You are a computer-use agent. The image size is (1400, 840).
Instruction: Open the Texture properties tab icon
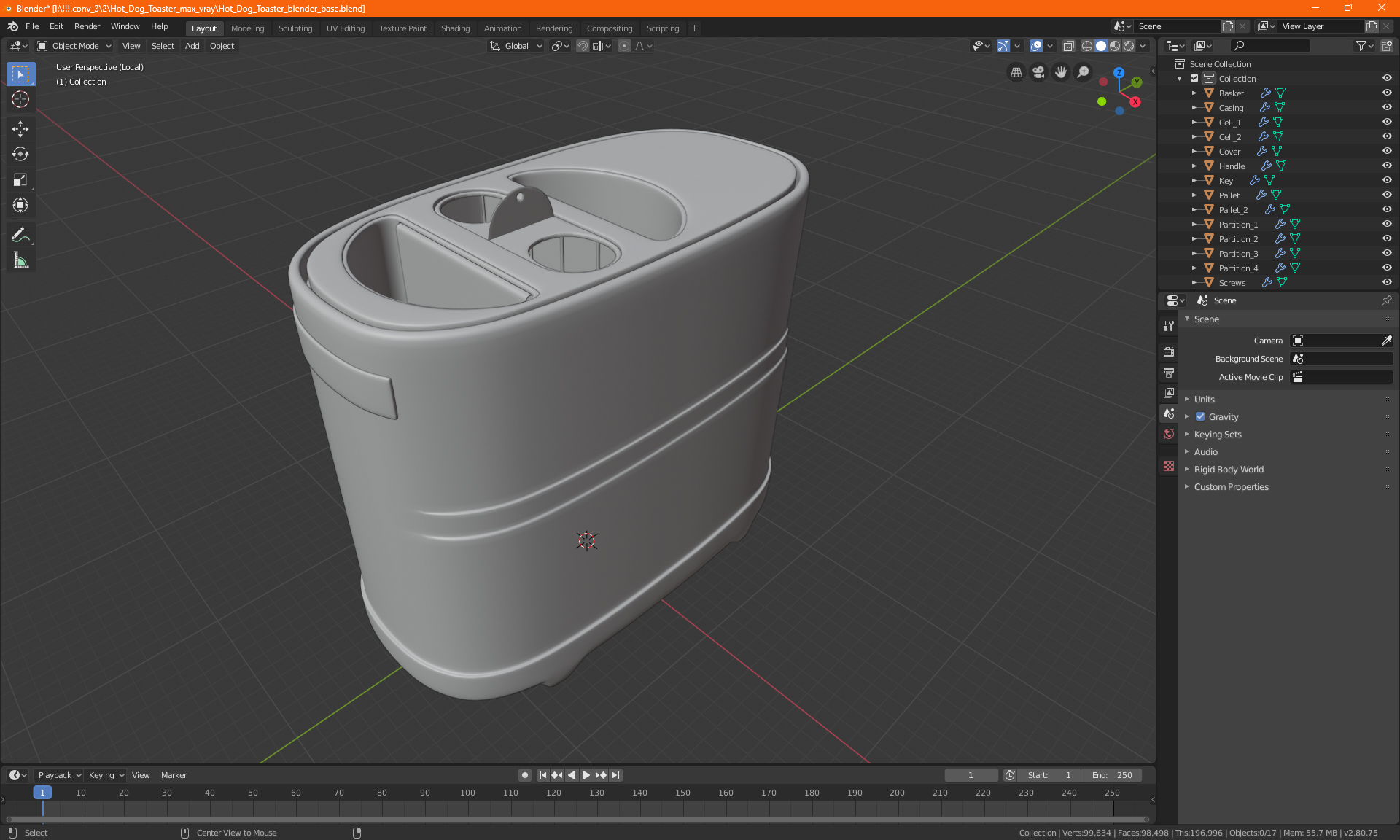coord(1169,466)
